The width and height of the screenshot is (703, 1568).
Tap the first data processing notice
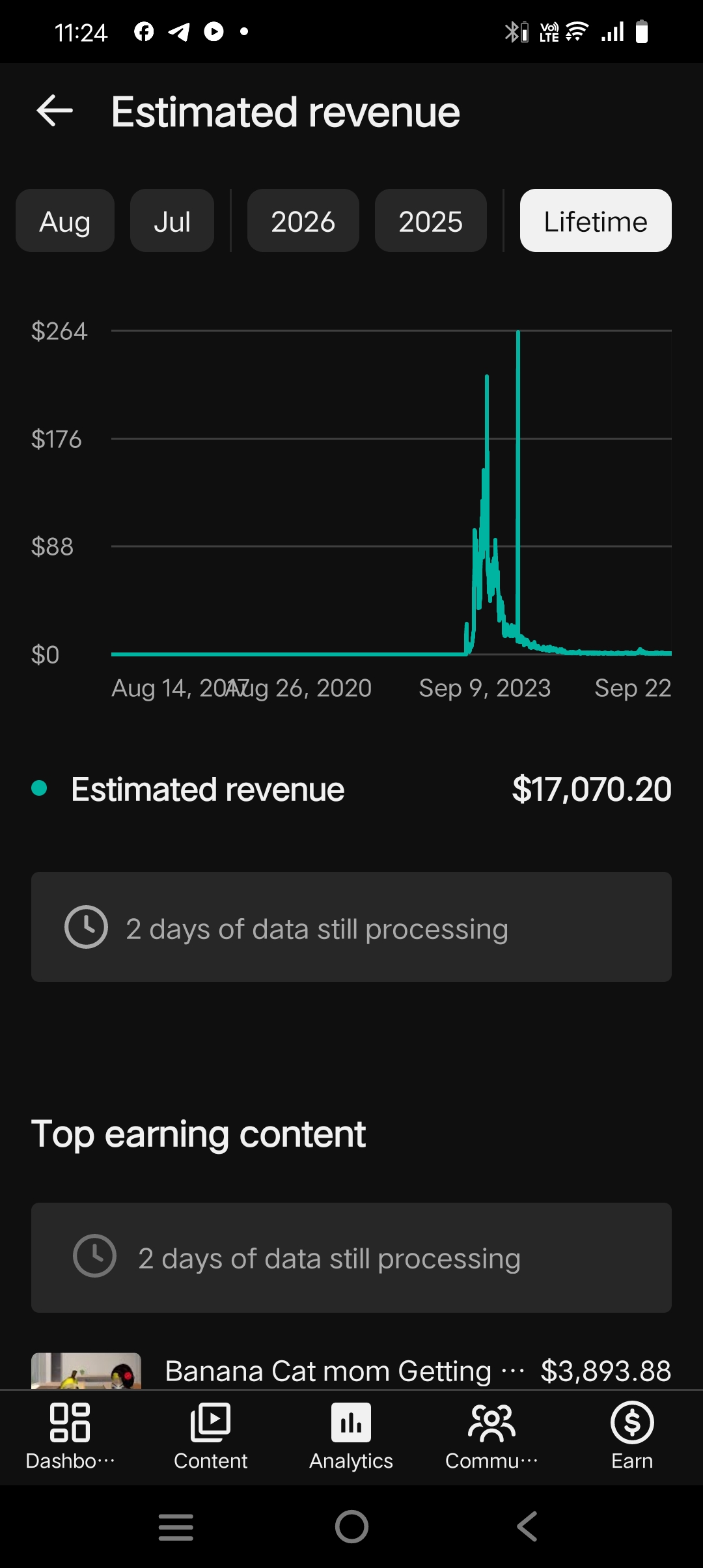point(351,927)
